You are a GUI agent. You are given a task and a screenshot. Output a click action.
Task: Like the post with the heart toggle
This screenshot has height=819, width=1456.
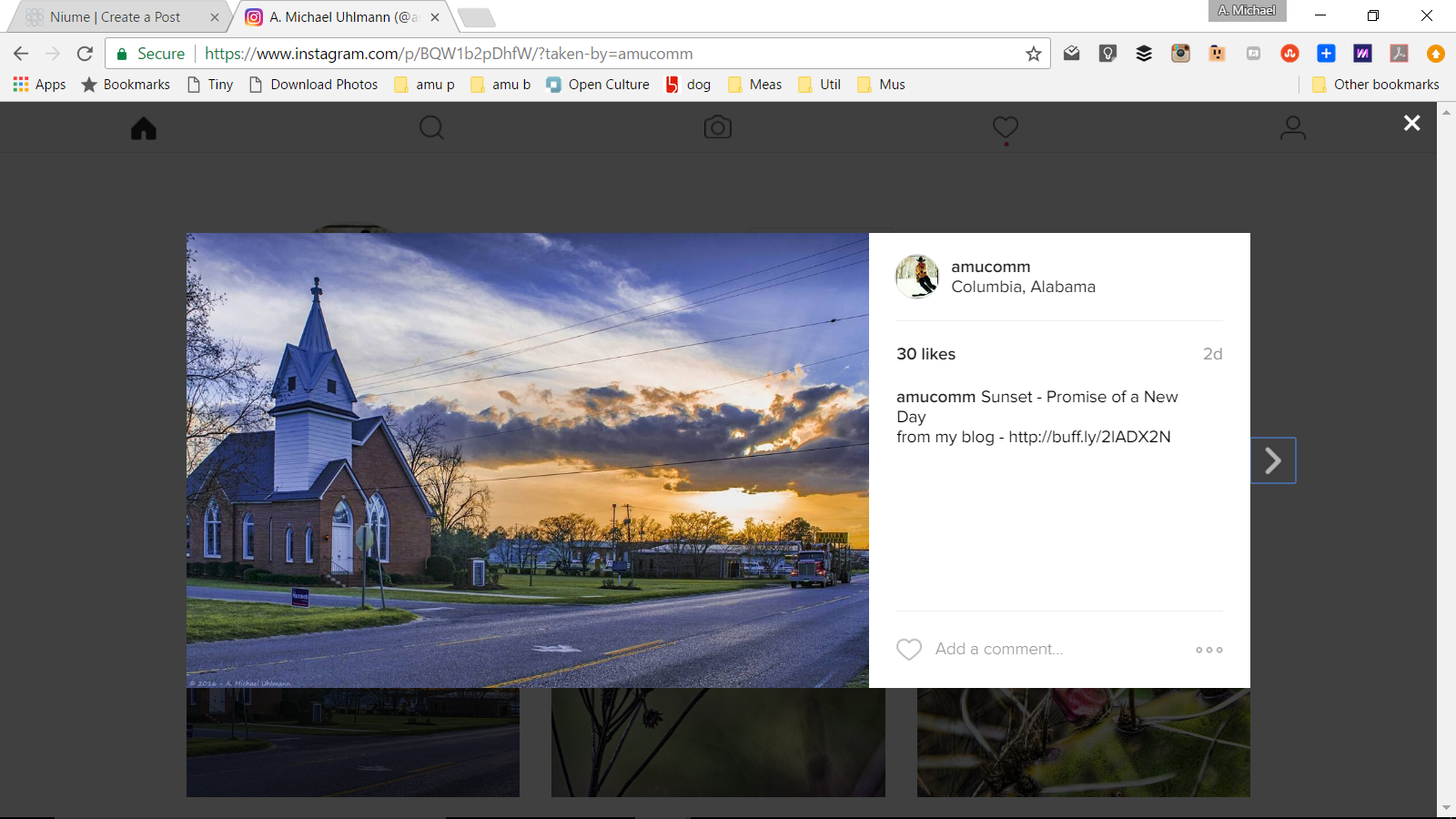(909, 649)
